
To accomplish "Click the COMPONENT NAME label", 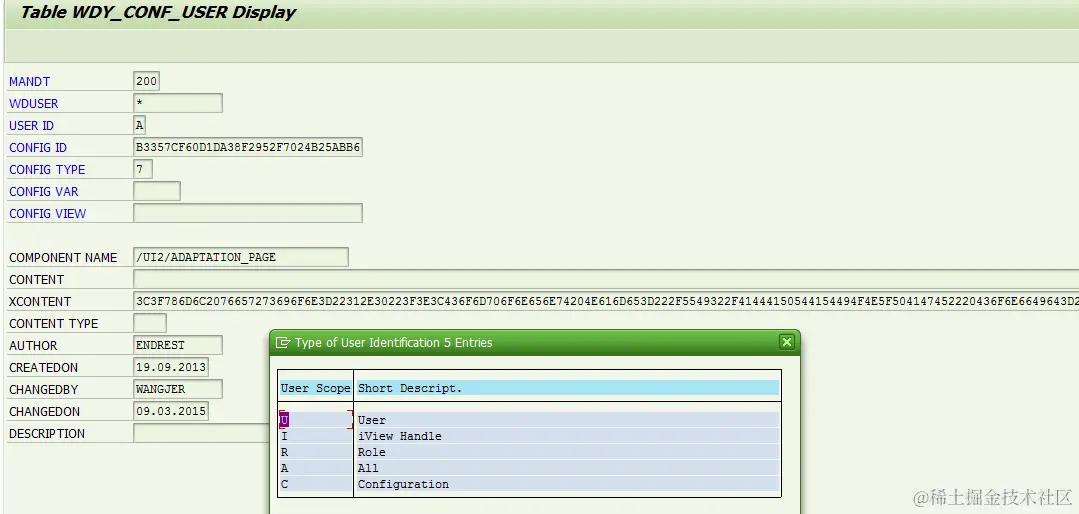I will 63,257.
